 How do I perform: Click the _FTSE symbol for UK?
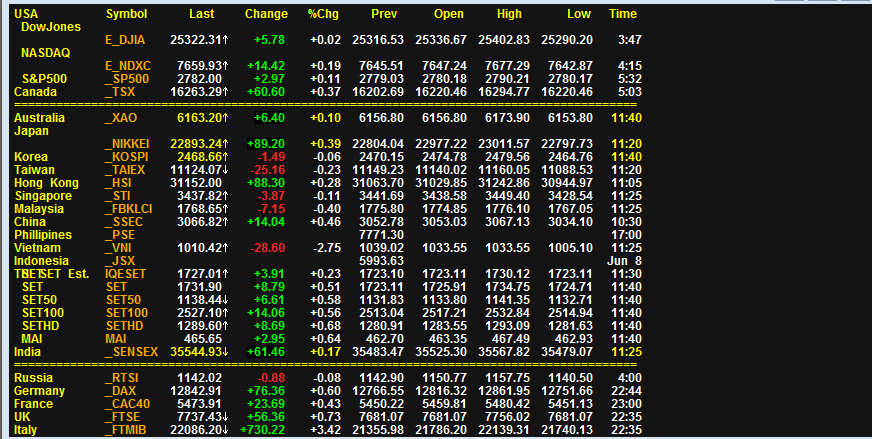pyautogui.click(x=123, y=417)
